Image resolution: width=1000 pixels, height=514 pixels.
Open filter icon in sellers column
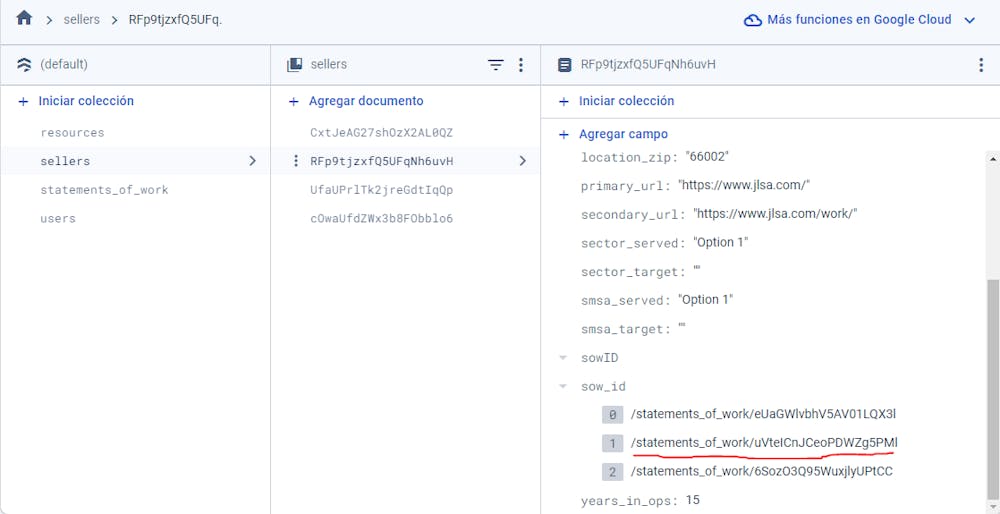pyautogui.click(x=496, y=64)
